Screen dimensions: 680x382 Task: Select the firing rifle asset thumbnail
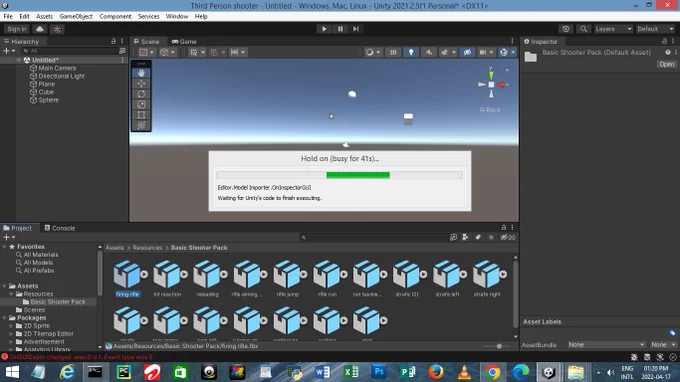click(x=127, y=274)
